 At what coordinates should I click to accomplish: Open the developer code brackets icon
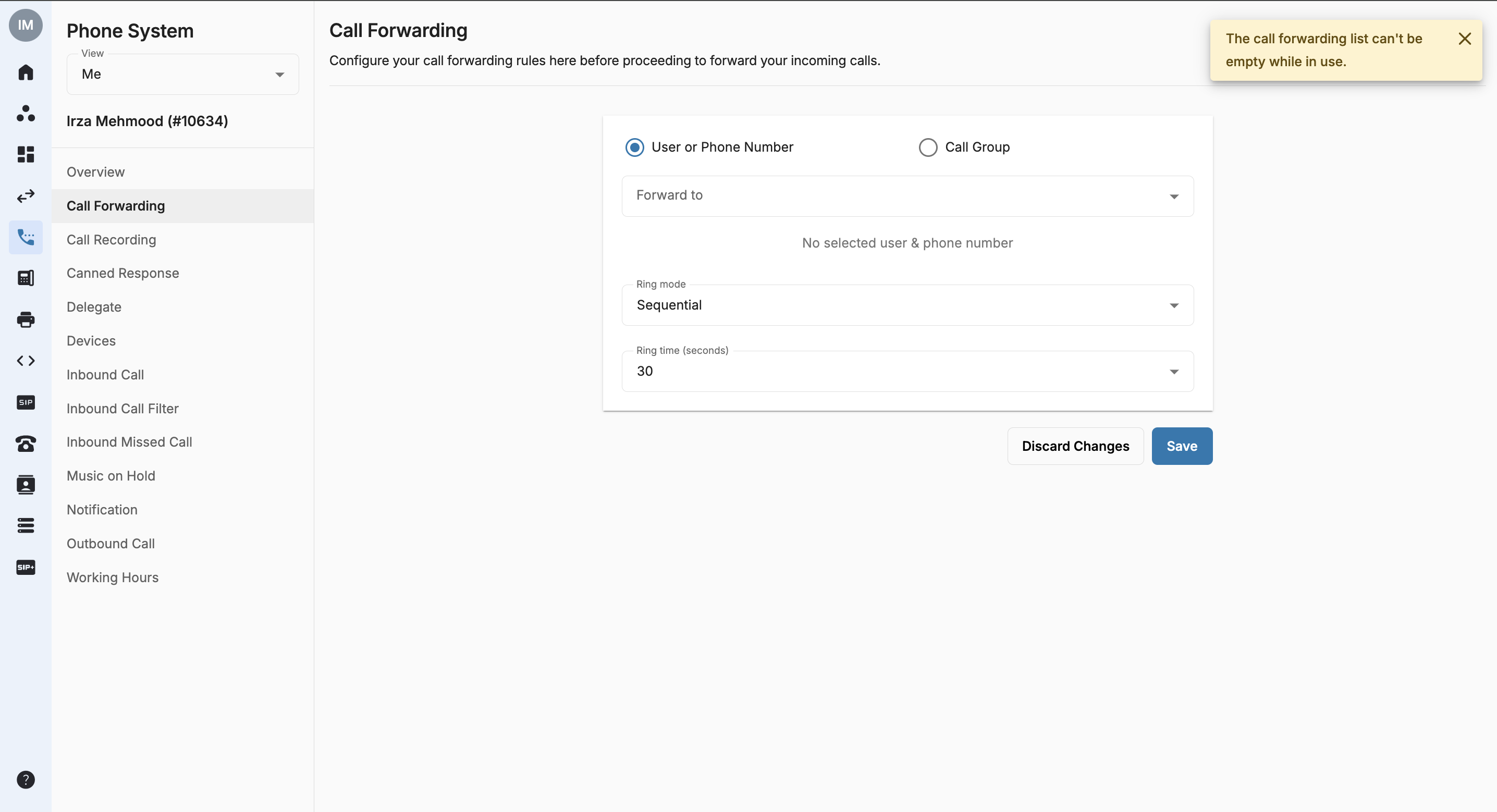click(26, 361)
